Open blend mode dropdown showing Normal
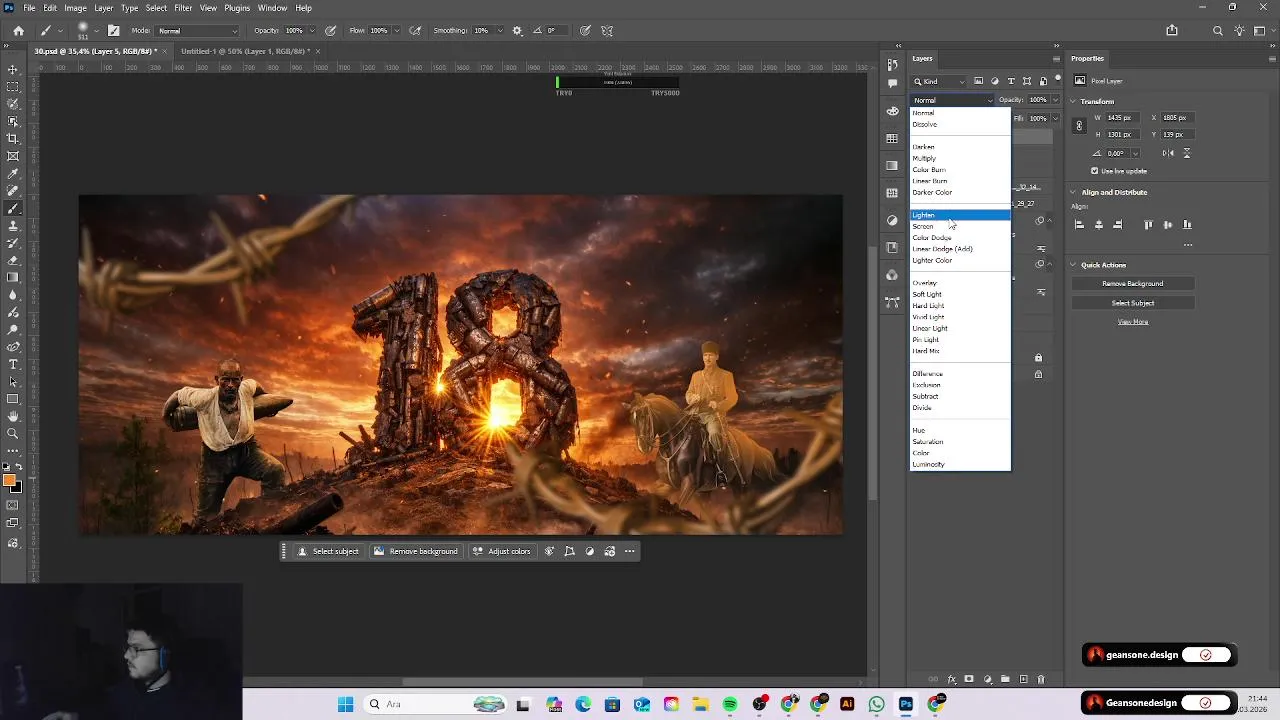This screenshot has height=720, width=1280. pyautogui.click(x=952, y=100)
